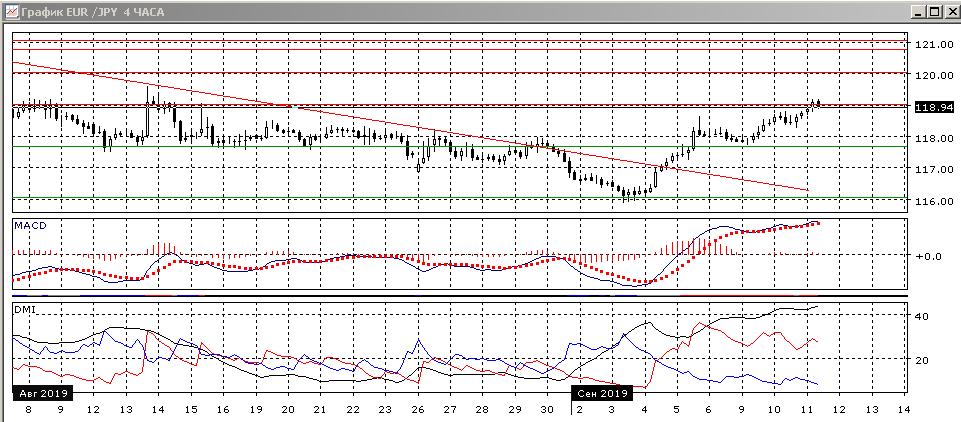The height and width of the screenshot is (422, 961).
Task: Click the chart icon in the title bar
Action: 9,11
